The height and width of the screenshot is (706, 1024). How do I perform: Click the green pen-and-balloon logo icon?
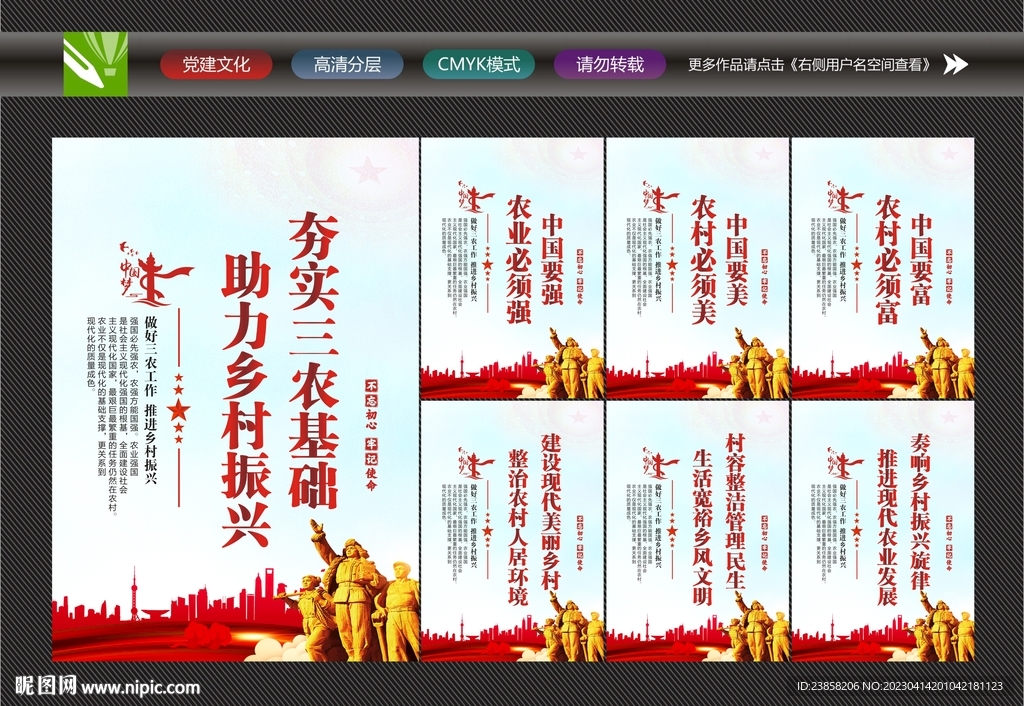click(x=95, y=64)
